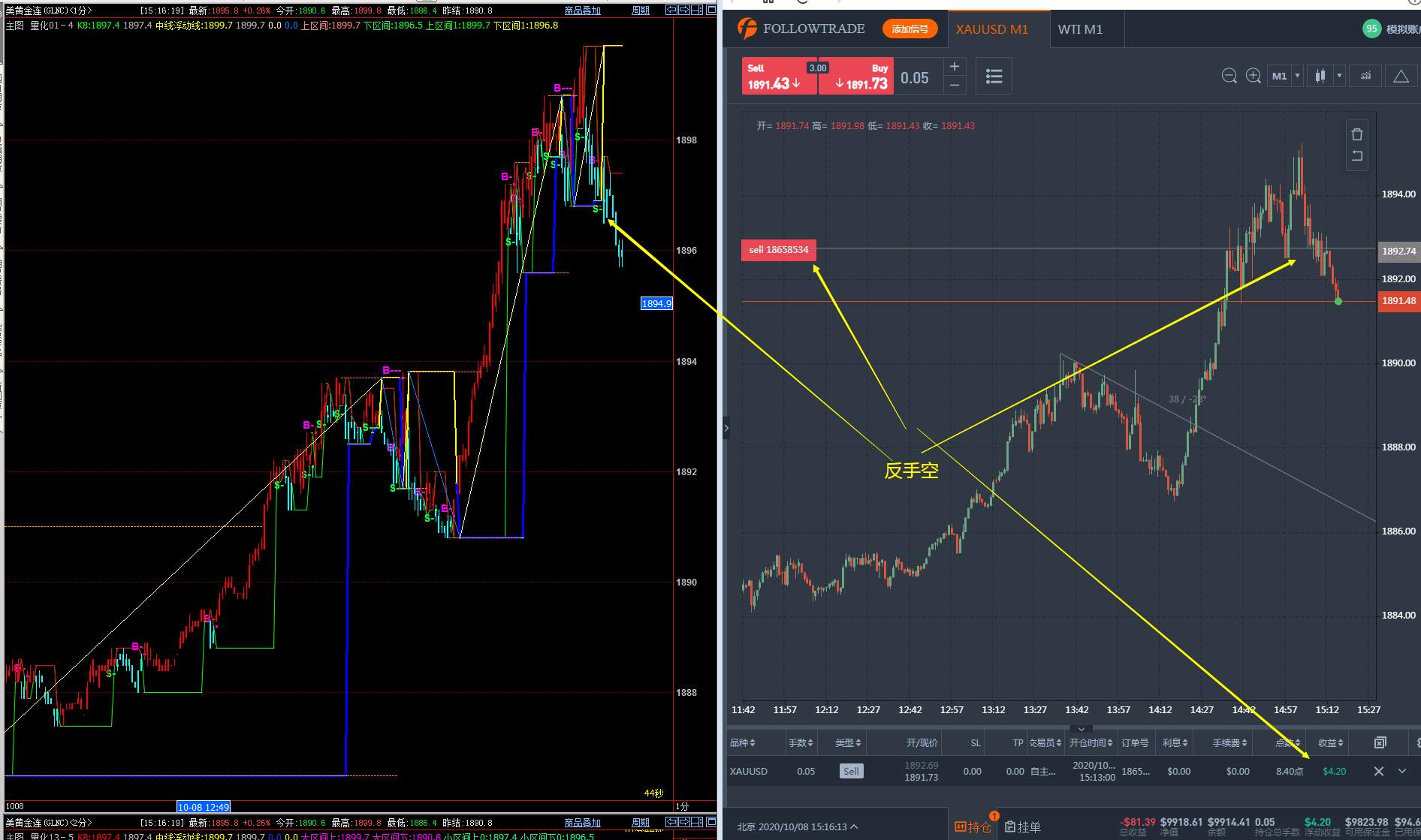Open the 持仓 positions tab
This screenshot has width=1421, height=840.
[973, 826]
